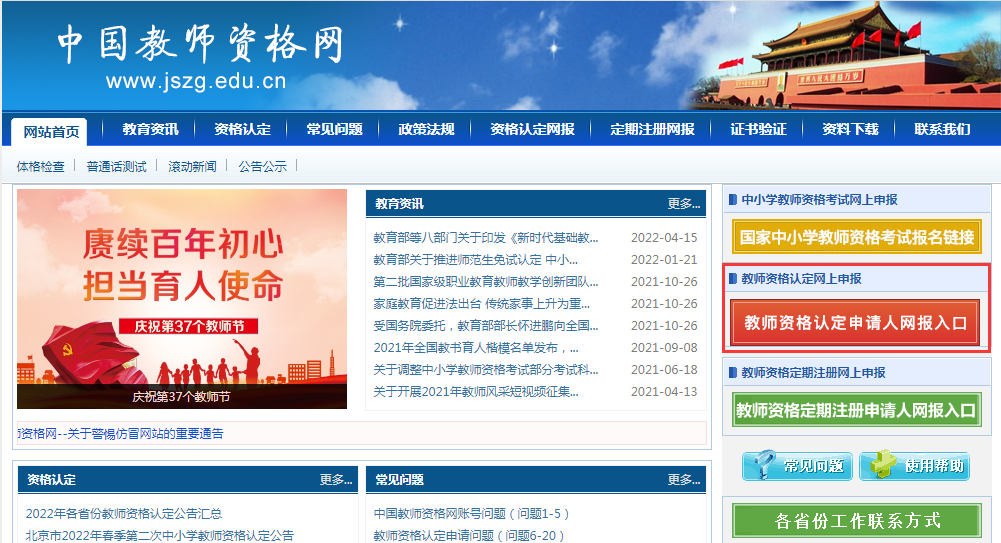Open 政策法规 navigation item
Screen dimensions: 1001x543
click(426, 130)
